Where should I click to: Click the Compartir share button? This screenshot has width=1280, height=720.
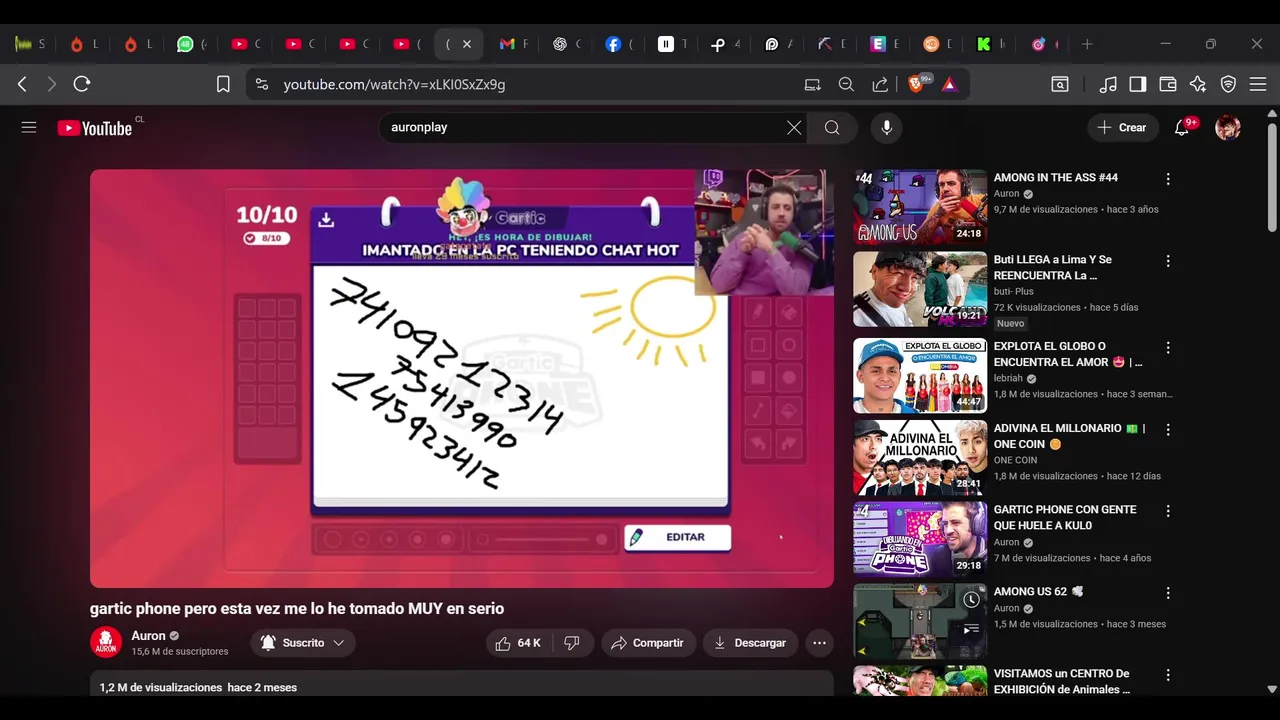[x=648, y=643]
